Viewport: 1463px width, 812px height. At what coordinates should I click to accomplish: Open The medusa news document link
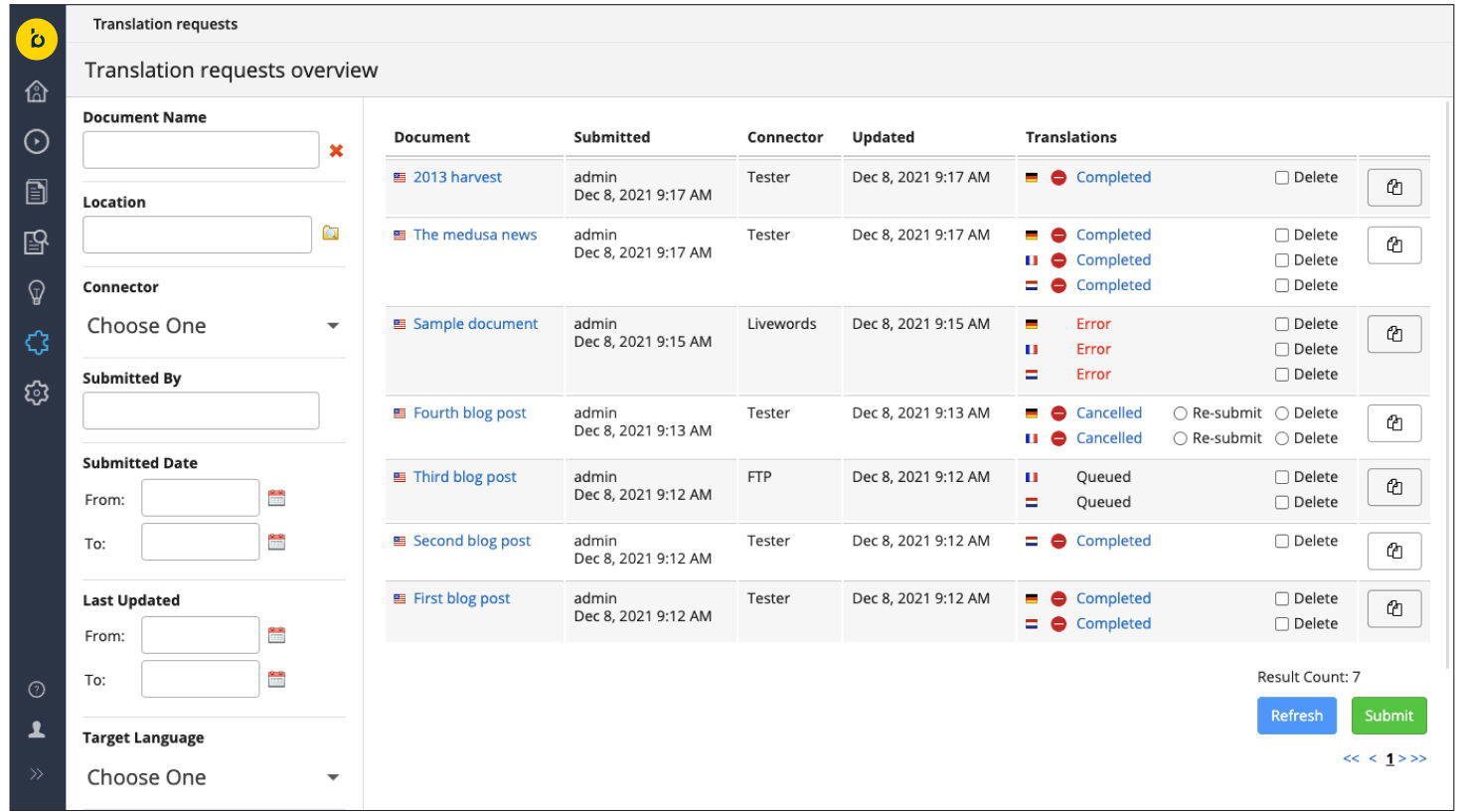tap(474, 236)
